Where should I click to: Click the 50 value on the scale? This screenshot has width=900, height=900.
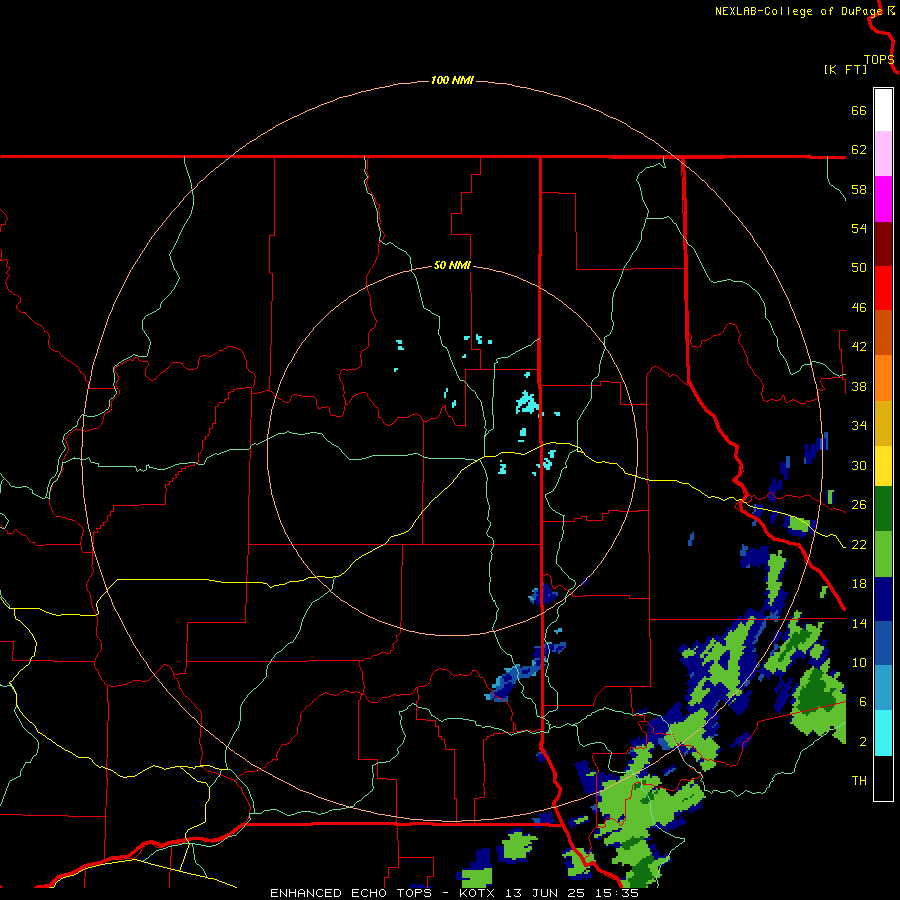click(x=859, y=268)
